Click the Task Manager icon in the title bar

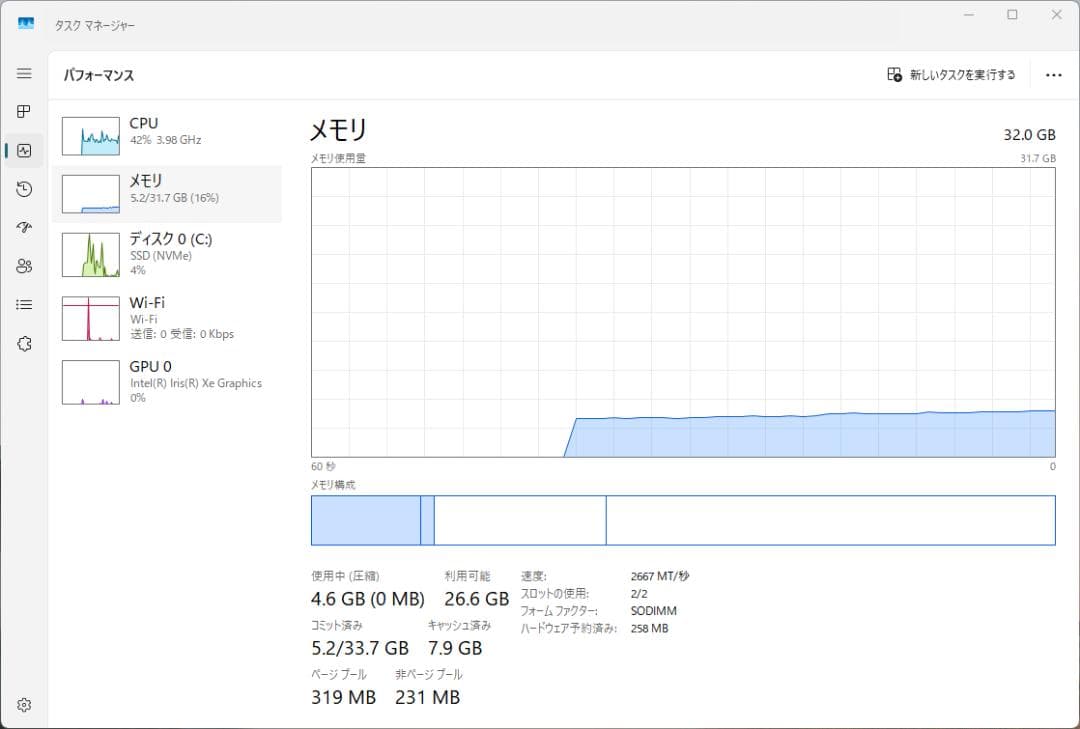[24, 22]
